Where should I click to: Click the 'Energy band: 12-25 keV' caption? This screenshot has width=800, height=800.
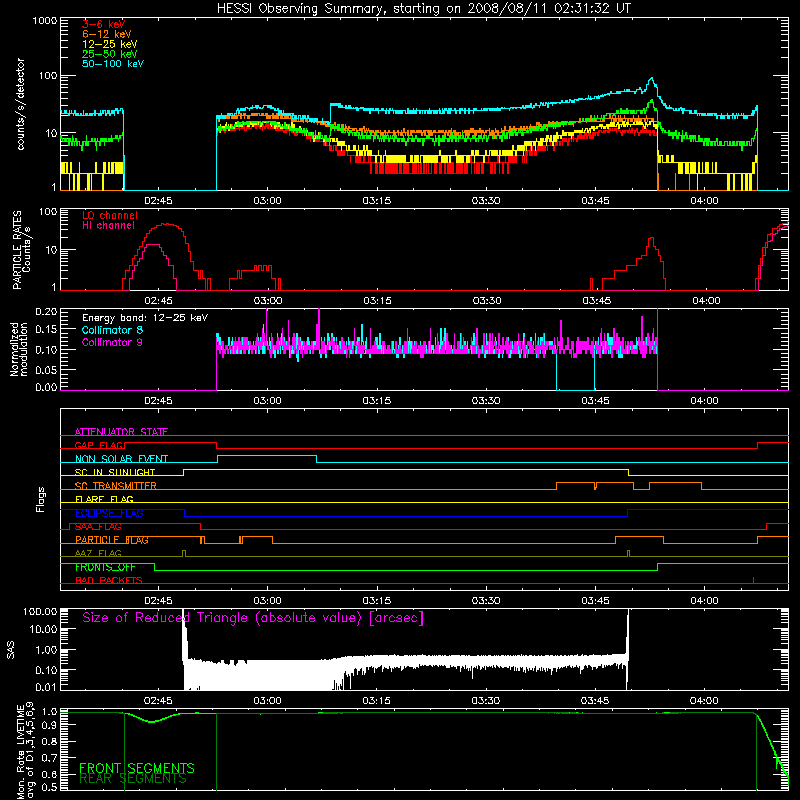pyautogui.click(x=145, y=318)
